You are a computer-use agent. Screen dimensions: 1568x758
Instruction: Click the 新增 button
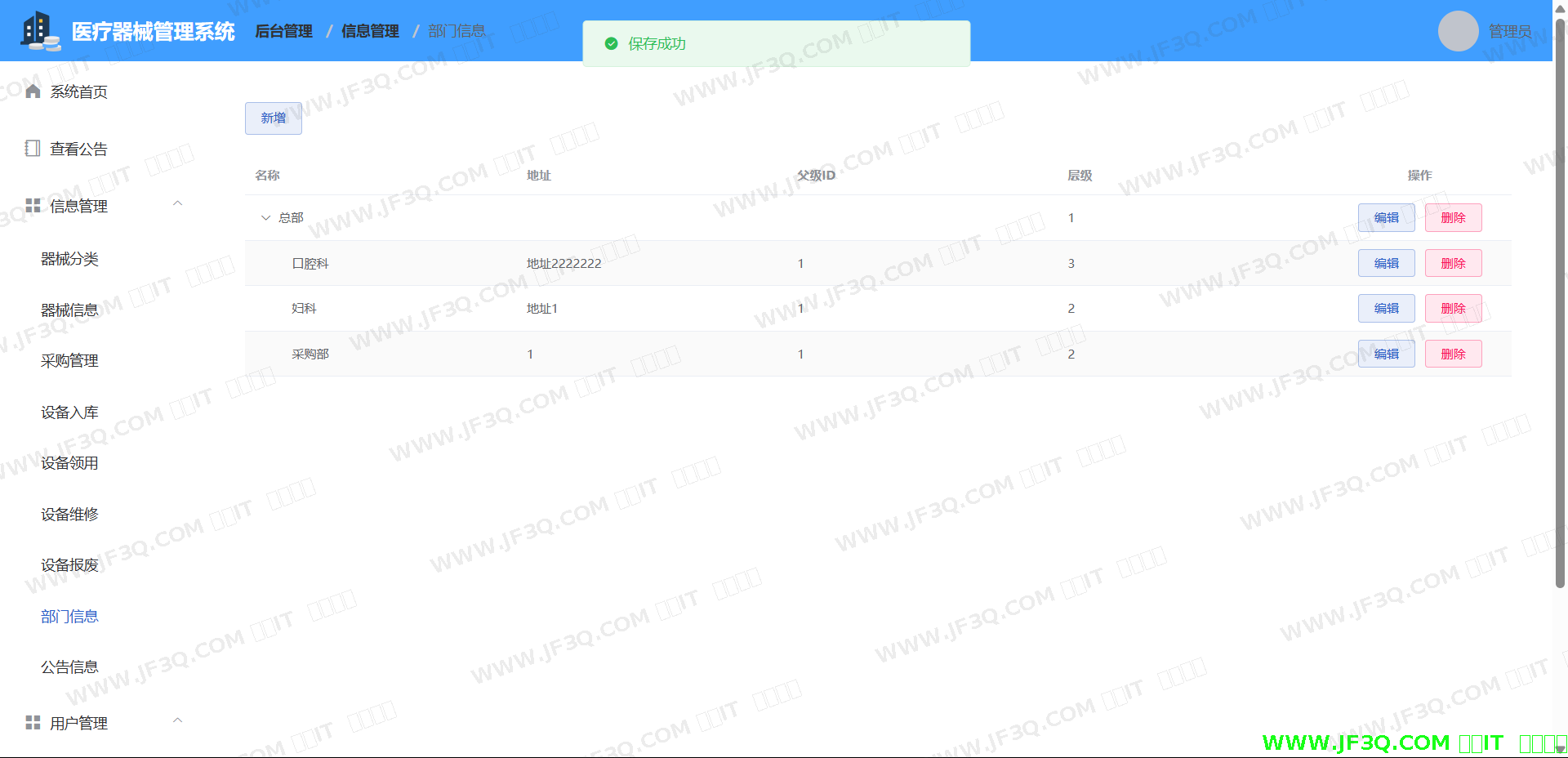(273, 118)
